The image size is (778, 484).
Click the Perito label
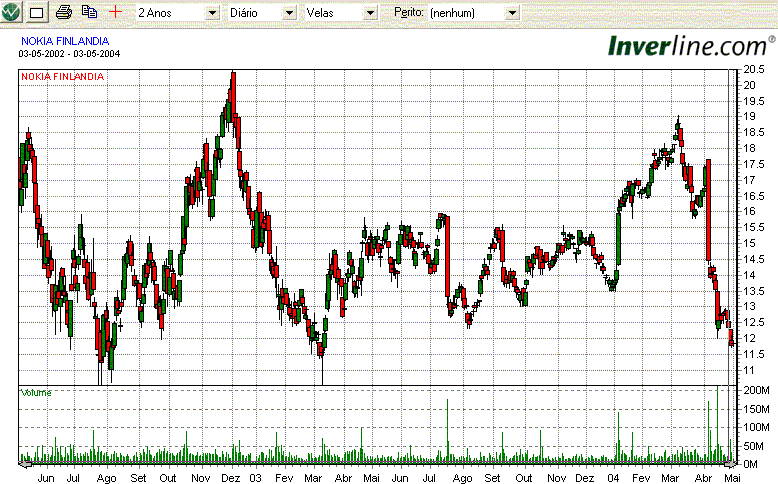click(x=409, y=12)
